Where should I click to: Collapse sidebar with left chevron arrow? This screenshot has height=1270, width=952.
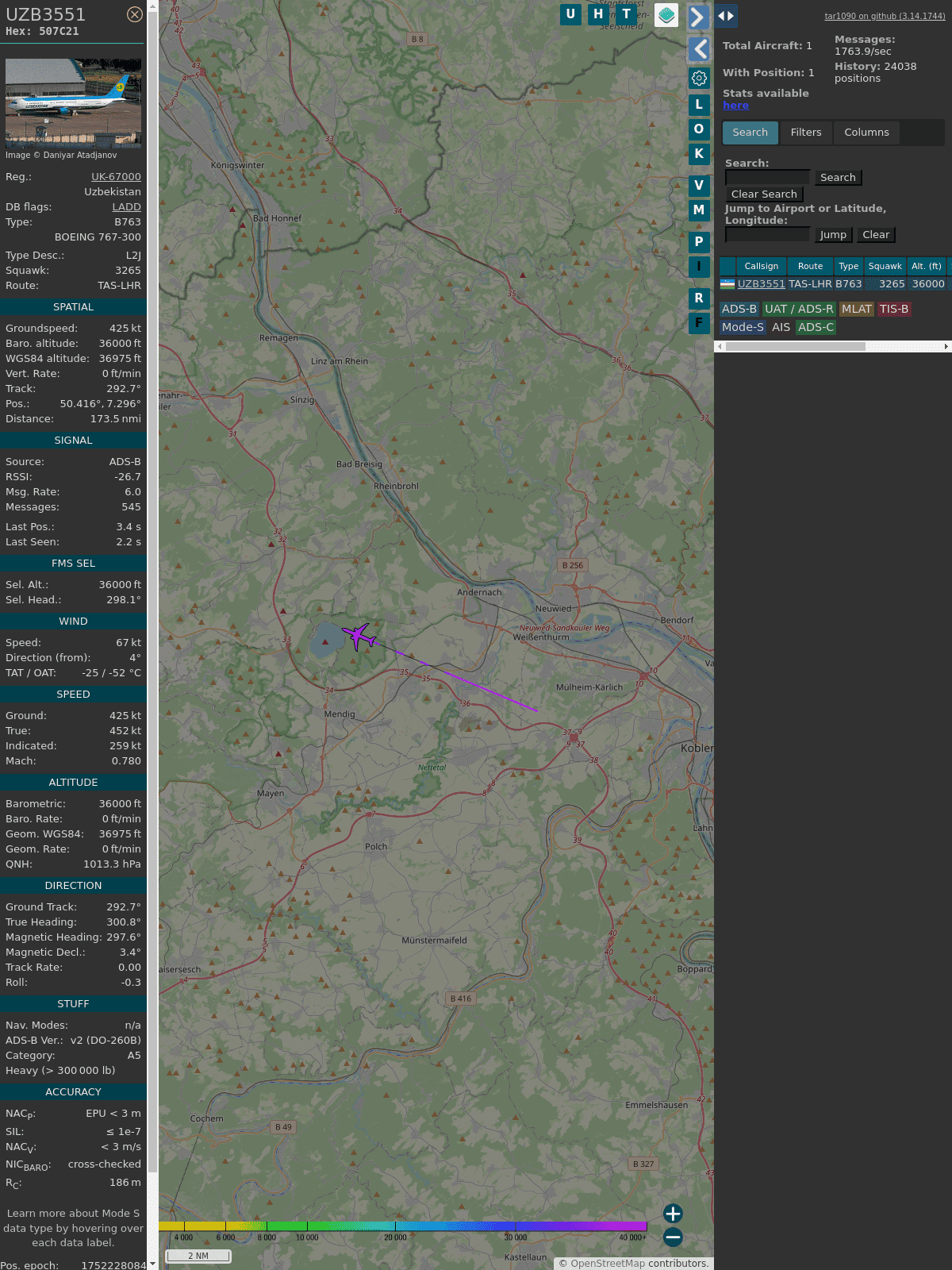point(699,49)
